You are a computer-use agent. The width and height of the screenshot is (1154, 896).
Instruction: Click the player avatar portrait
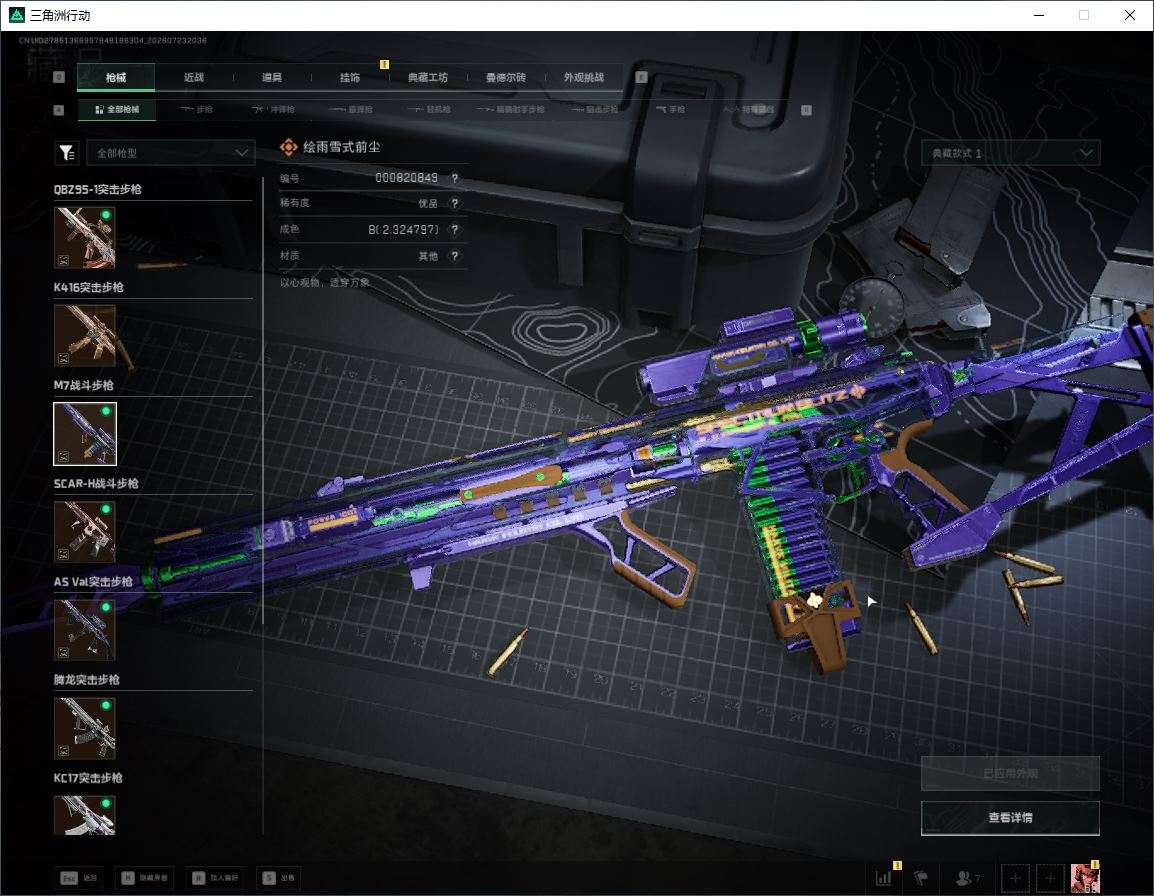(1085, 878)
